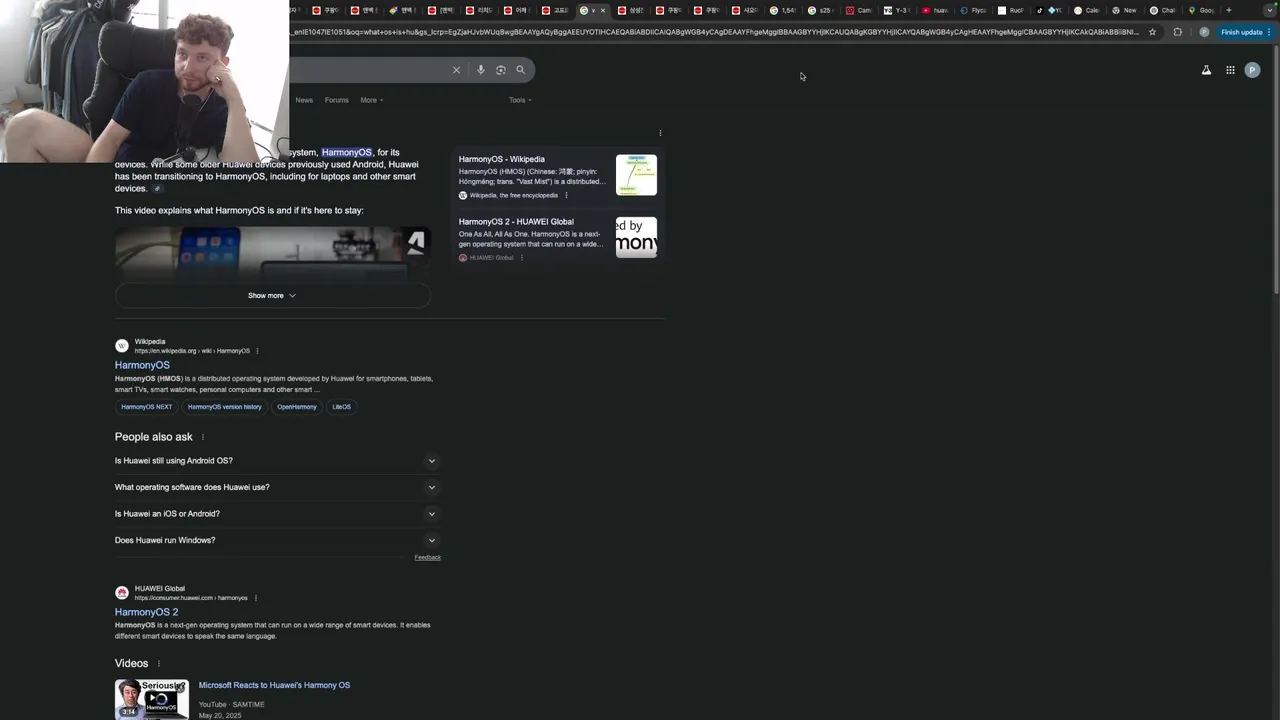
Task: Click the HarmonyOS version history chip
Action: pyautogui.click(x=225, y=407)
